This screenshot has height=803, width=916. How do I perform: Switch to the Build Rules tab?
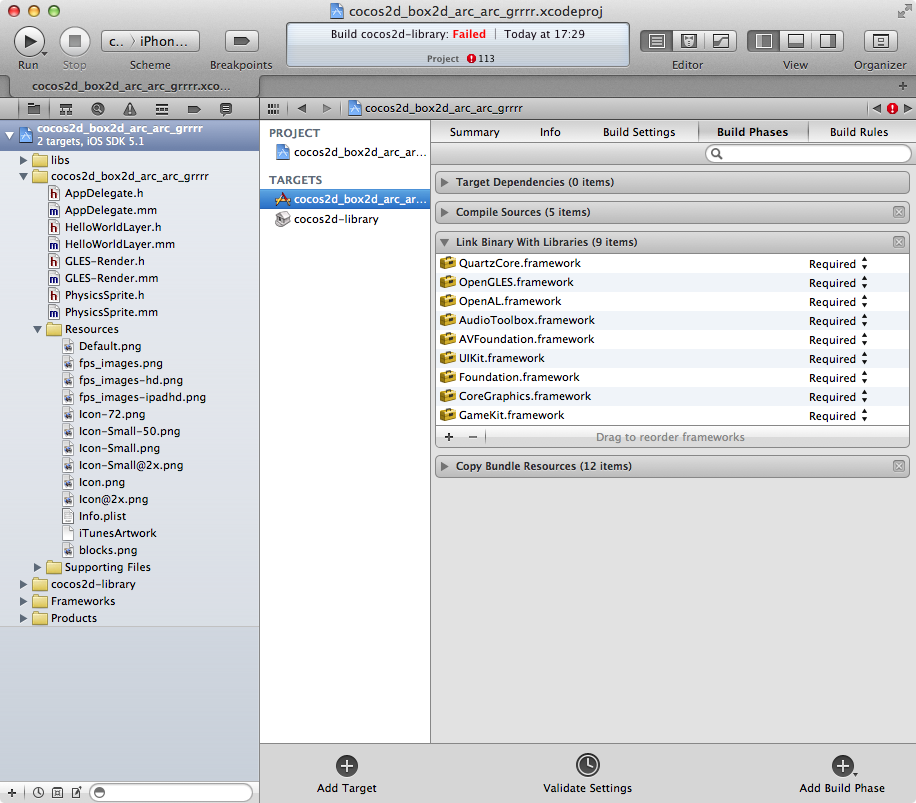point(859,132)
